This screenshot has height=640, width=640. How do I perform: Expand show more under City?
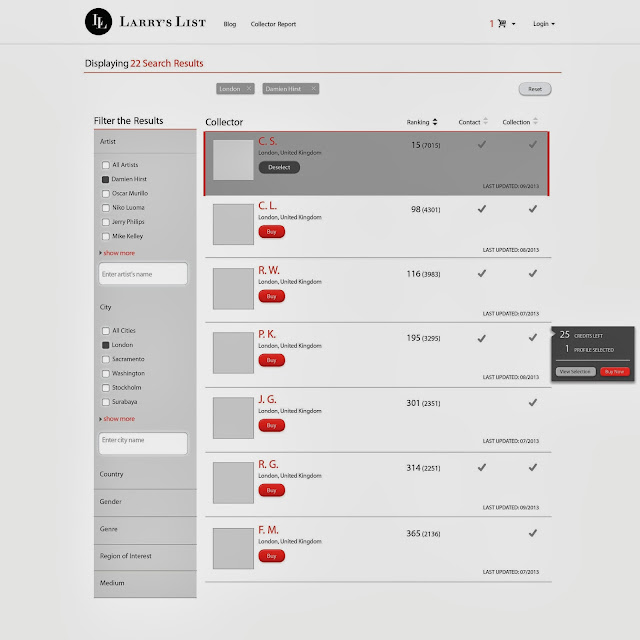(119, 419)
